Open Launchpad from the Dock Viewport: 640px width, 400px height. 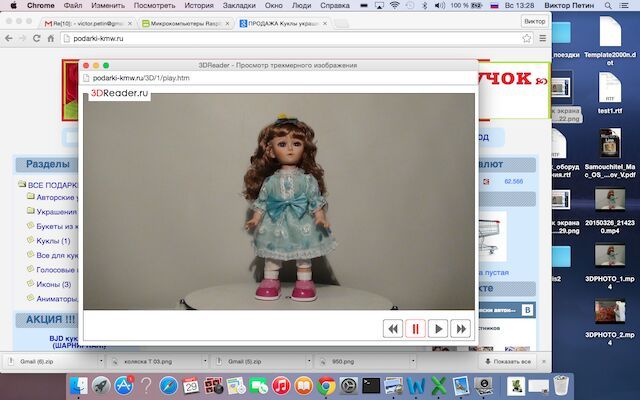(101, 386)
